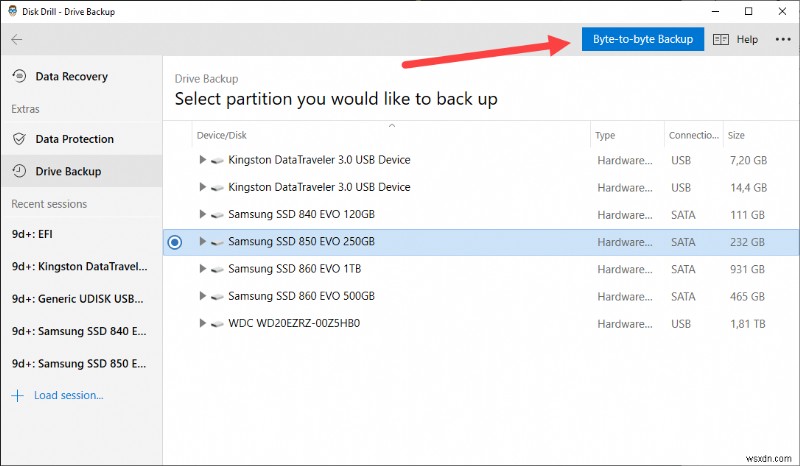The width and height of the screenshot is (800, 466).
Task: Click the Load session link
Action: click(68, 395)
